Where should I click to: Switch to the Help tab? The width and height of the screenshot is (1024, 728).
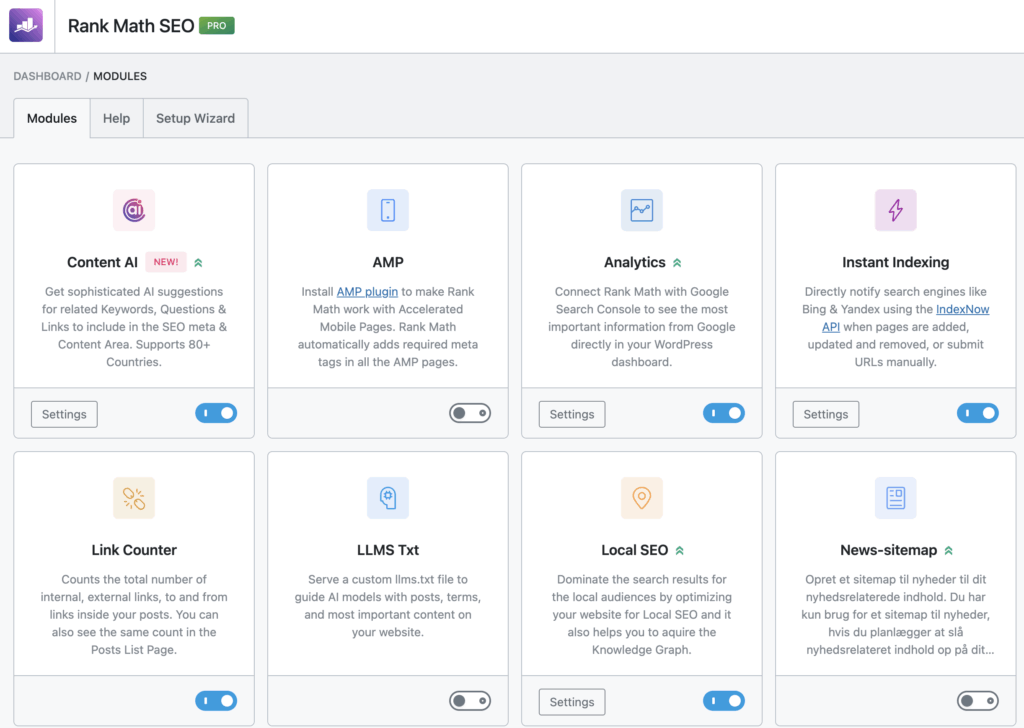coord(116,118)
